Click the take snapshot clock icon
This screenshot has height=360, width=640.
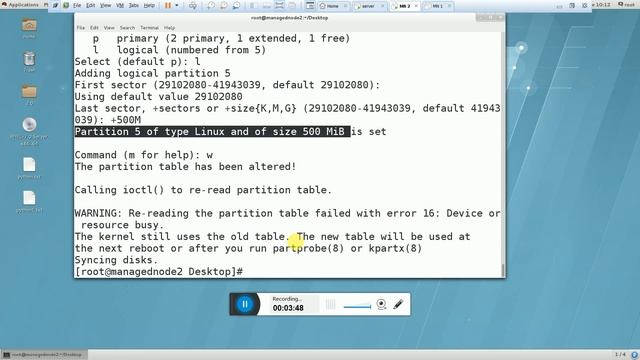[211, 5]
